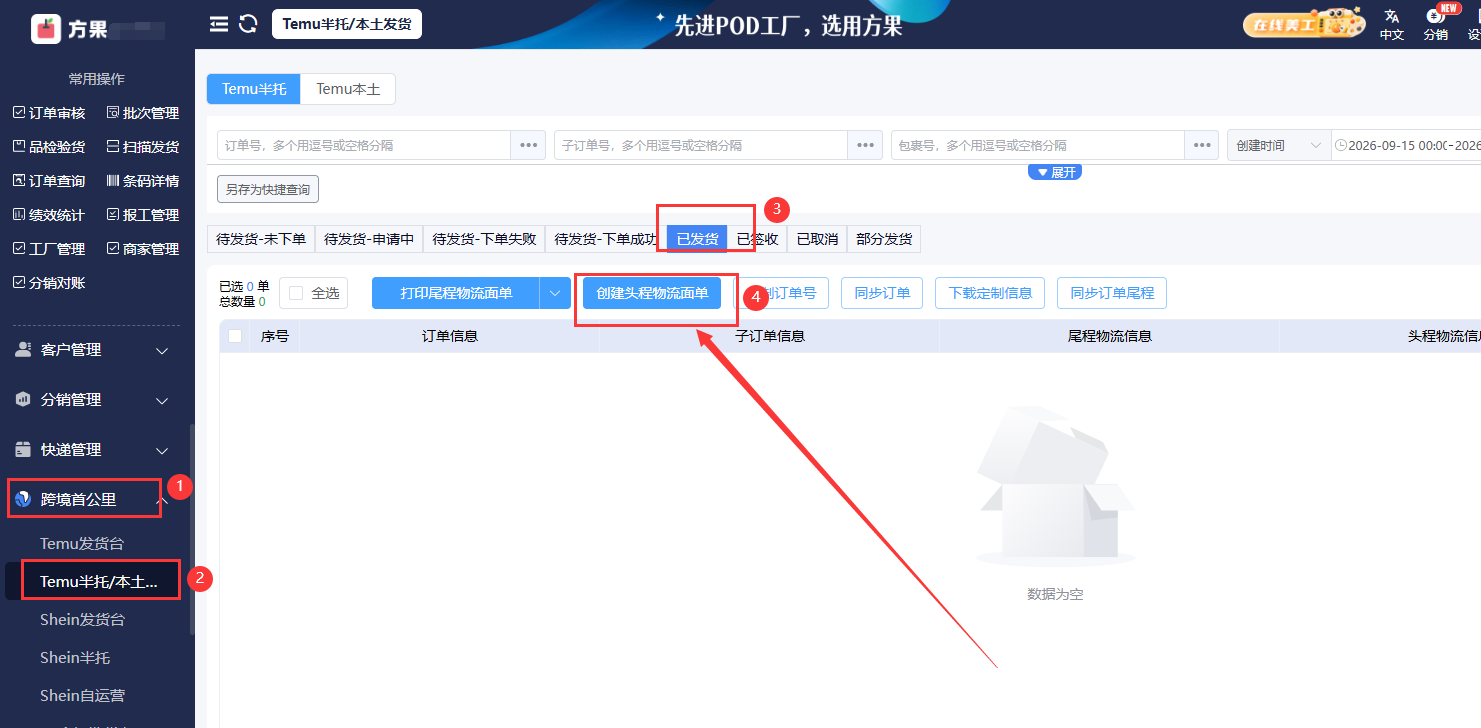Open Shein自运营 in the sidebar
The height and width of the screenshot is (728, 1481).
point(82,695)
